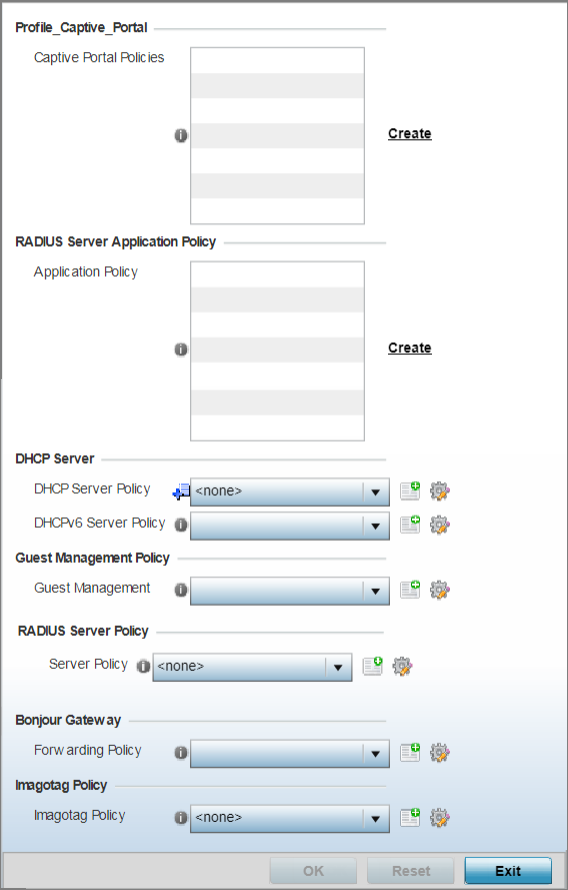This screenshot has width=568, height=890.
Task: Click edit gear icon for DHCPv6 Server Policy
Action: coord(440,526)
